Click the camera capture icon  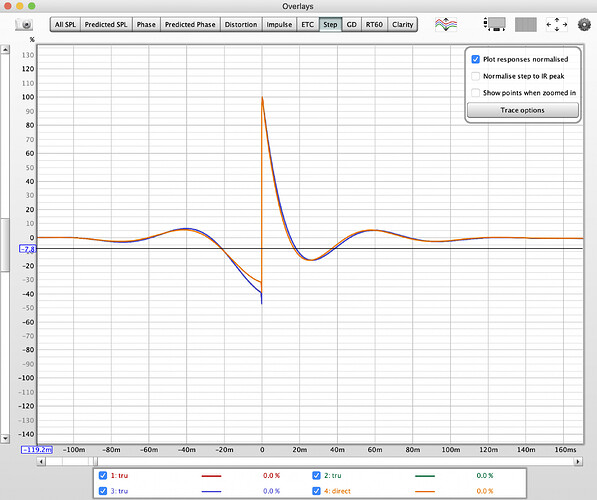pyautogui.click(x=24, y=24)
